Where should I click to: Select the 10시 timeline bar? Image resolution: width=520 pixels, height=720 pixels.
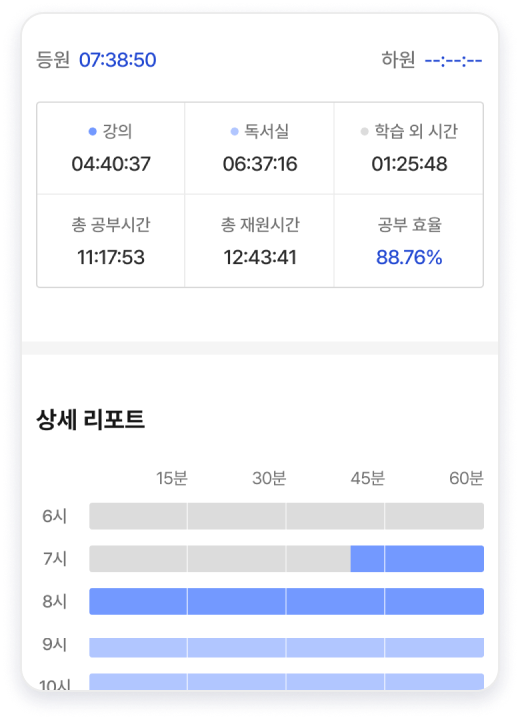(x=287, y=681)
